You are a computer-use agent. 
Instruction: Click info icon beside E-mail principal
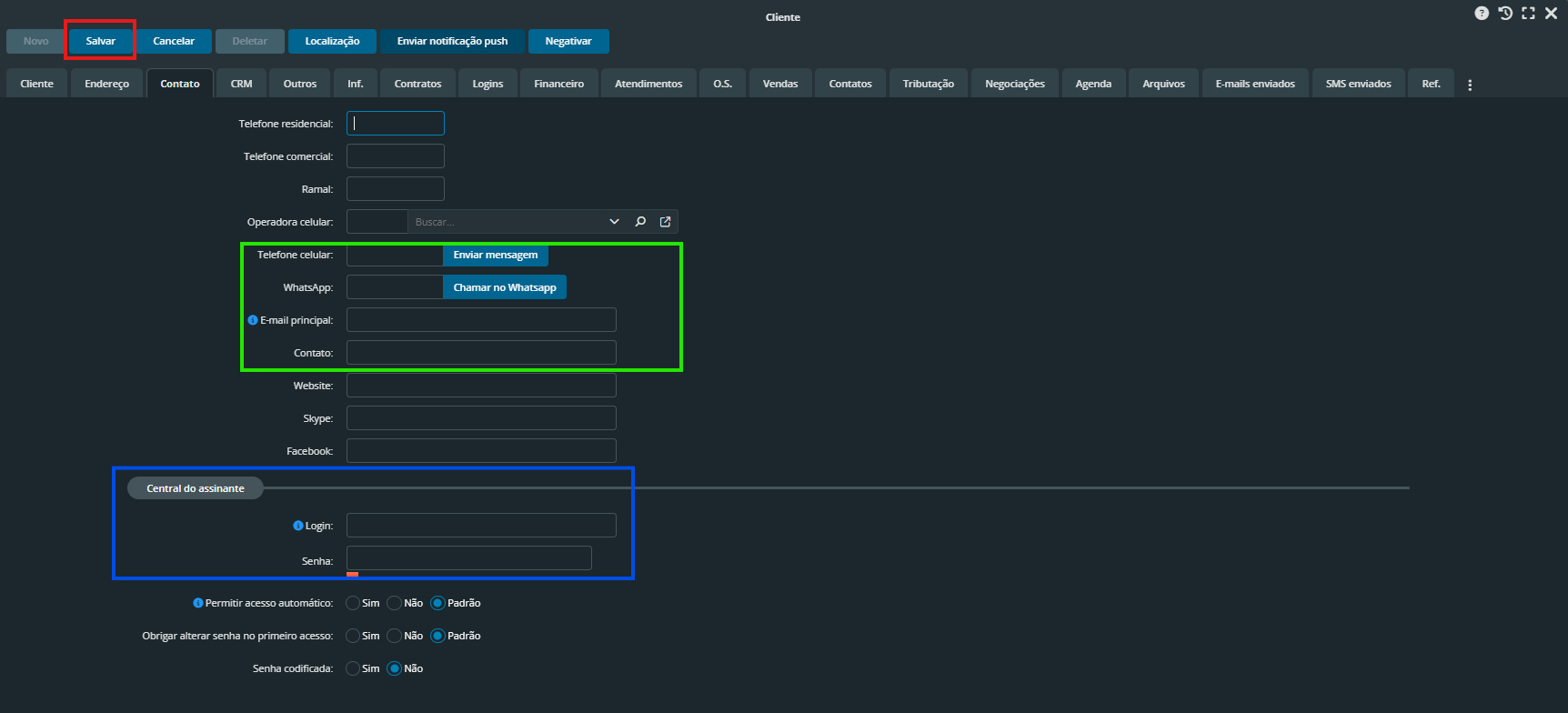click(x=253, y=320)
